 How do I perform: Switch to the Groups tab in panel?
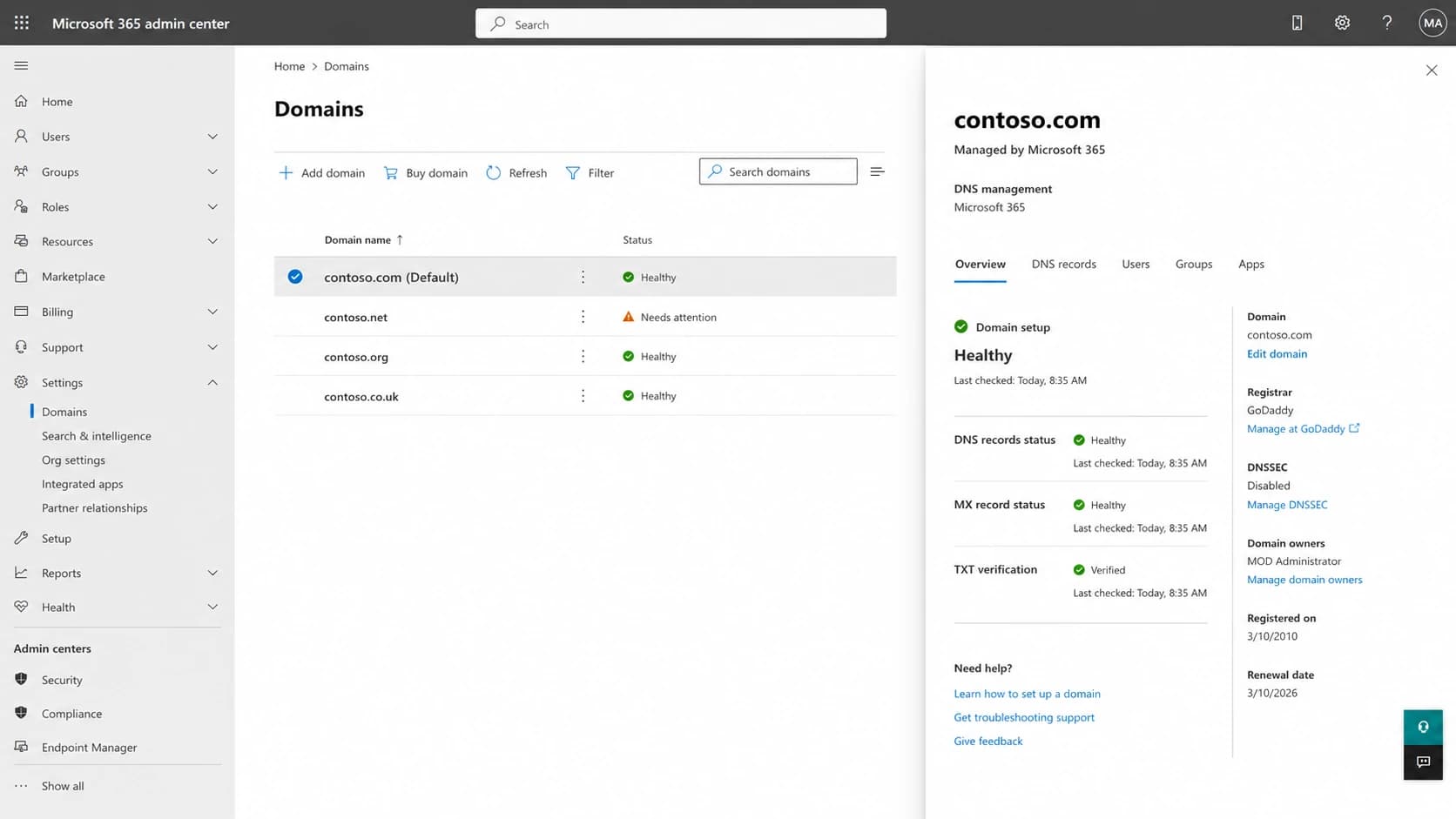1193,264
